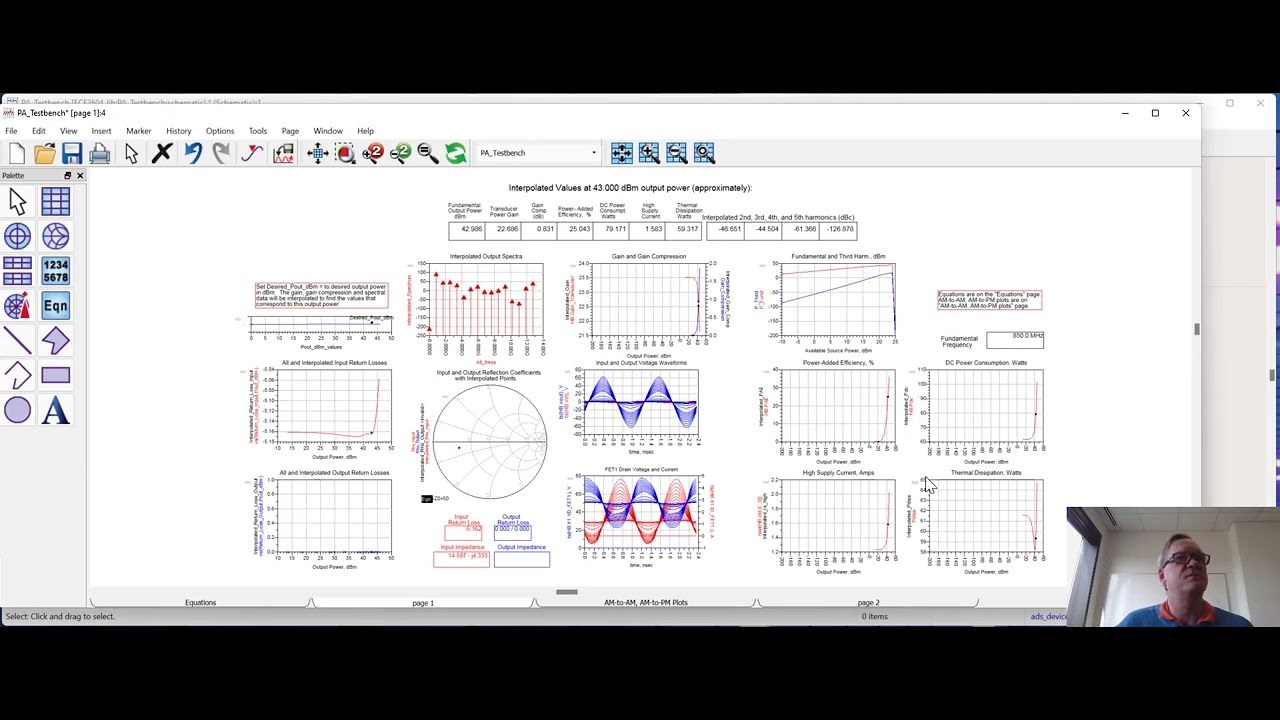Click the plot zoom-in icon

(649, 153)
